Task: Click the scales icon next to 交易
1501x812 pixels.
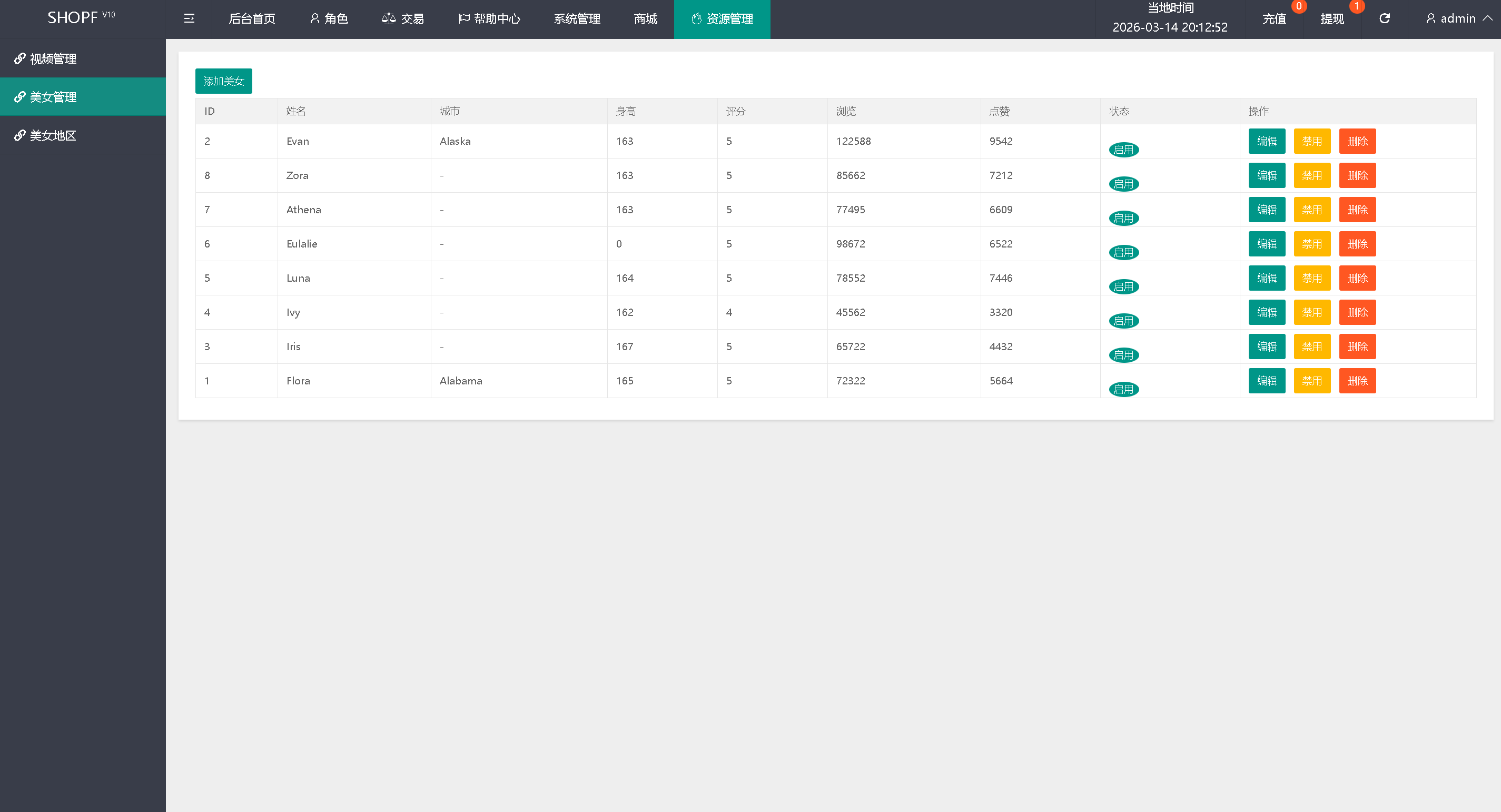Action: tap(389, 18)
